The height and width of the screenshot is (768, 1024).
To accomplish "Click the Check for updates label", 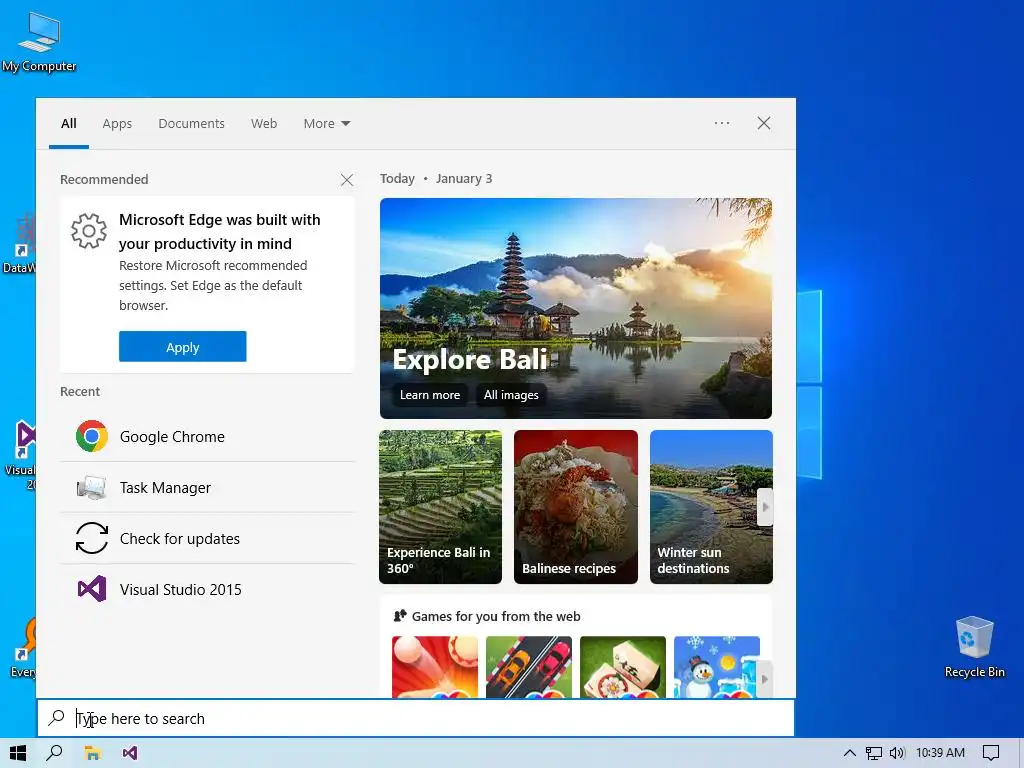I will pos(180,539).
